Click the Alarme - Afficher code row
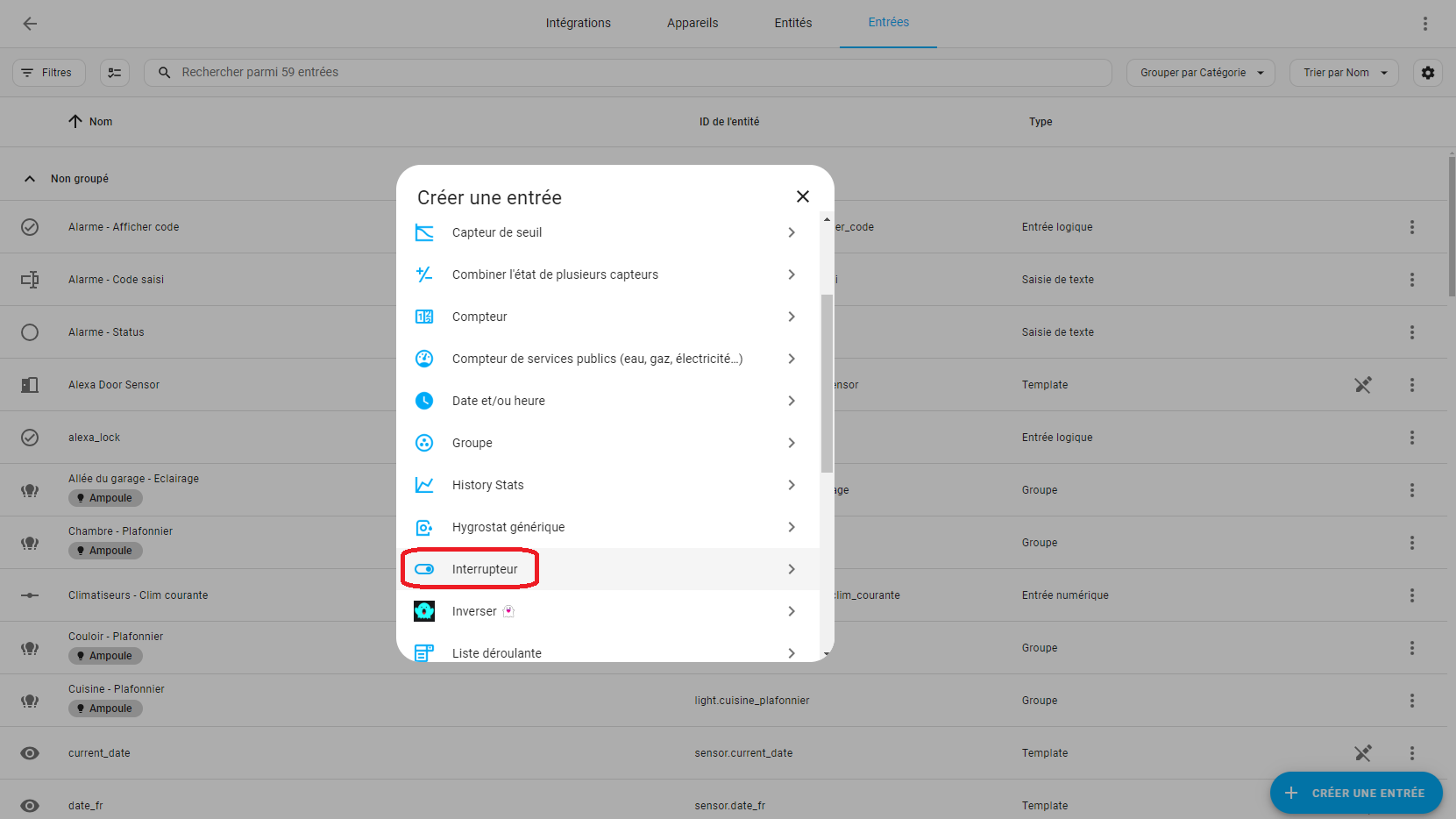The image size is (1456, 819). point(124,227)
